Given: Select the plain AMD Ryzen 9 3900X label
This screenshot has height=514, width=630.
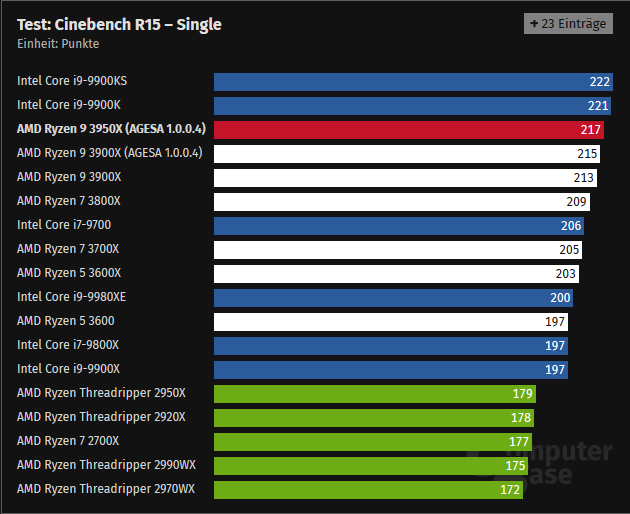Looking at the screenshot, I should [69, 177].
